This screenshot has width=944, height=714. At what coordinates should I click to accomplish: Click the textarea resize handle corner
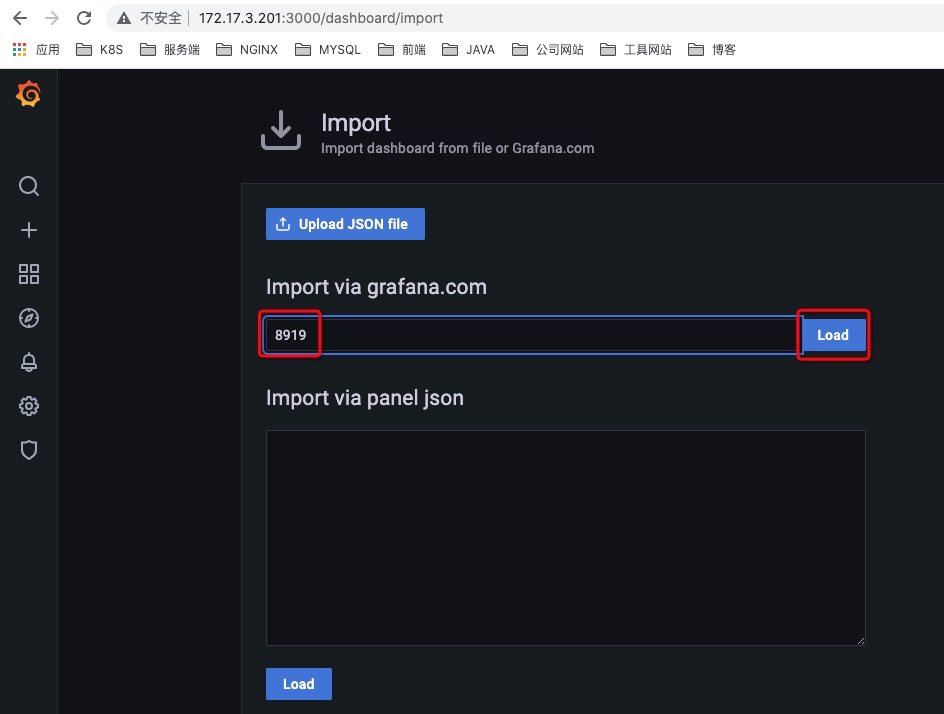point(861,641)
